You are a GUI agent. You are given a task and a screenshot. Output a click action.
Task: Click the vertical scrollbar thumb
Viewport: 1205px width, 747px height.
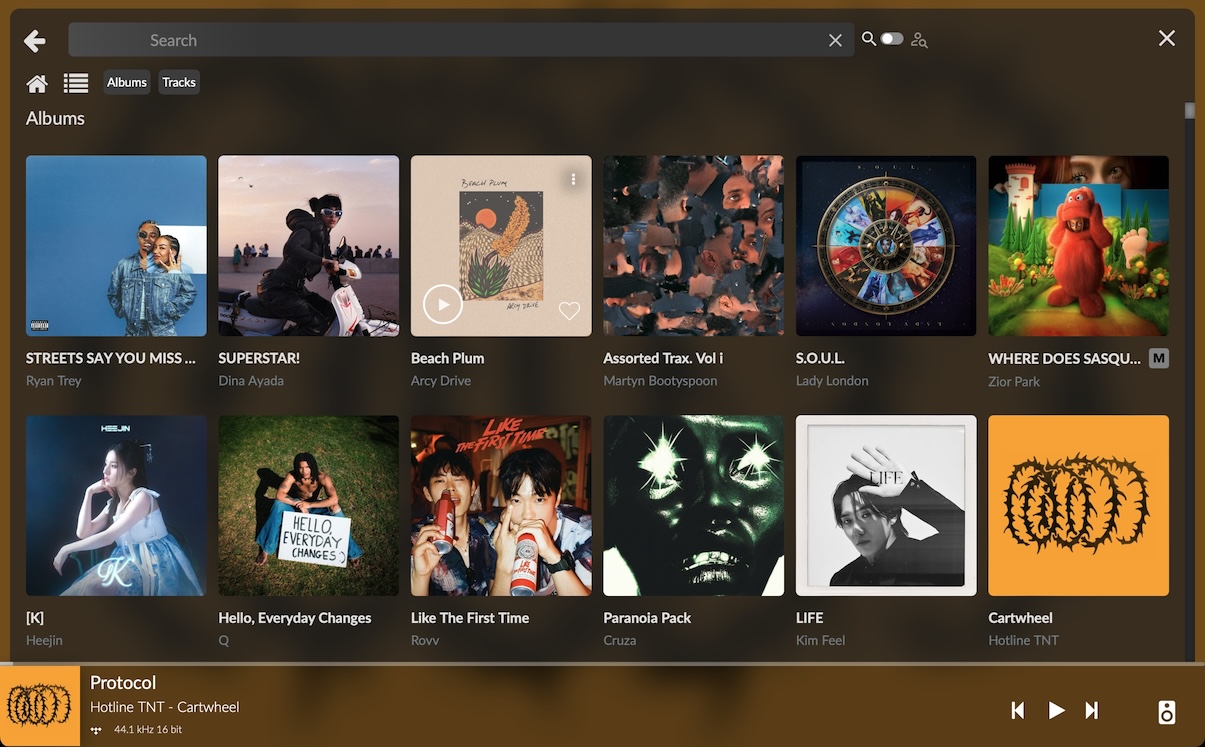[1190, 110]
